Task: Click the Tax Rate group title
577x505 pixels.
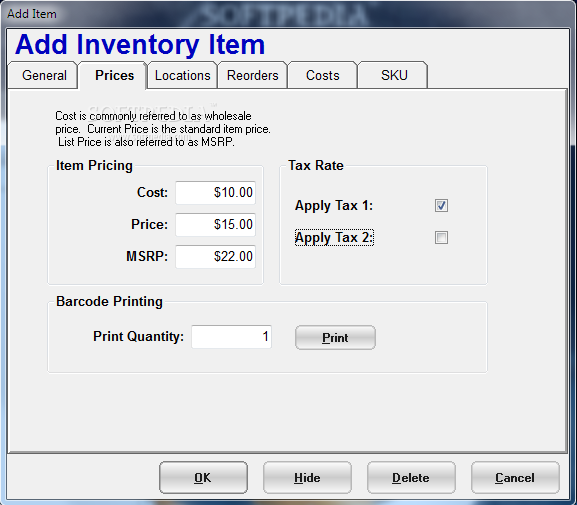Action: coord(316,166)
